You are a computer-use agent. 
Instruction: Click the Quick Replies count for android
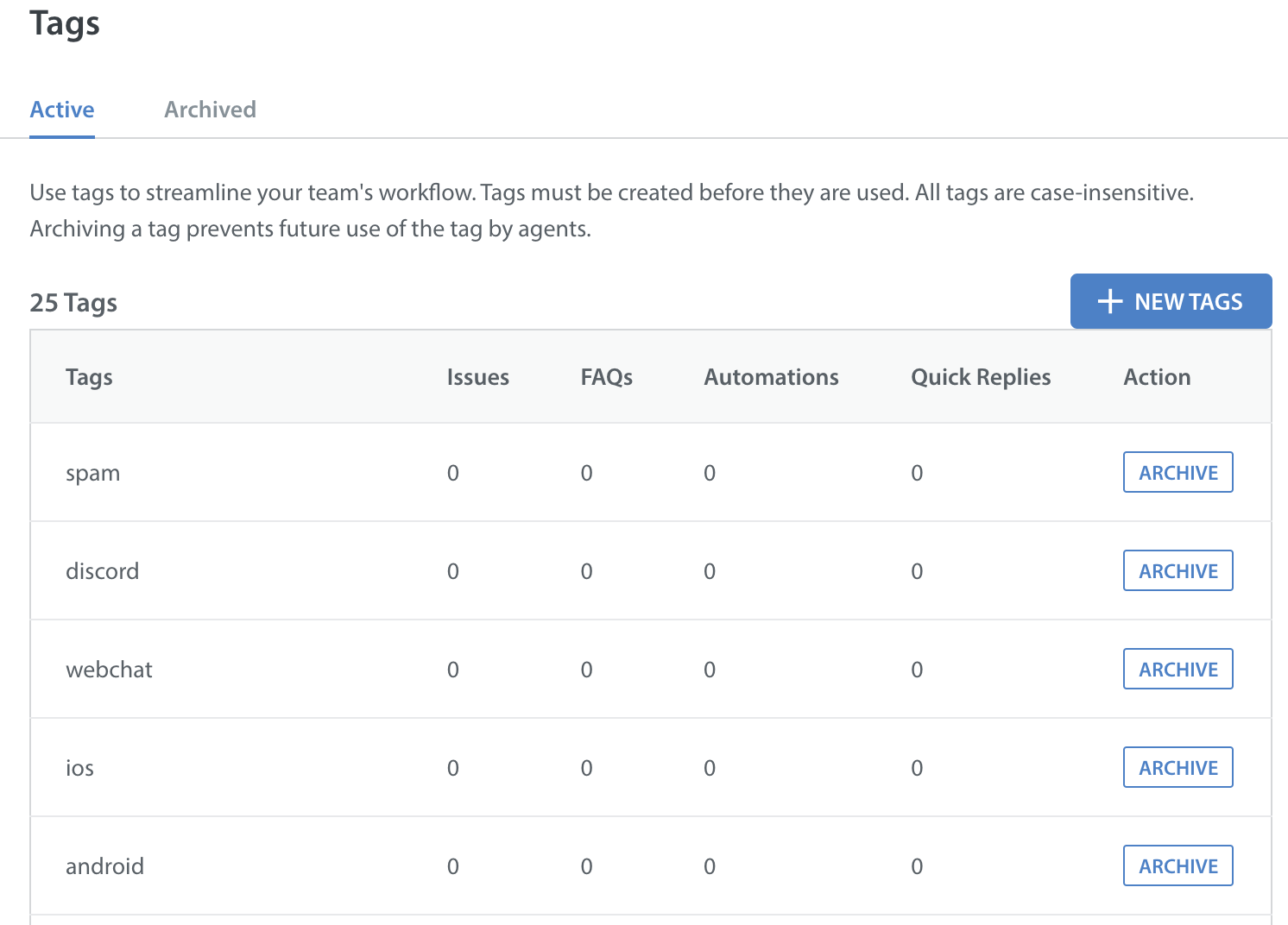coord(917,866)
